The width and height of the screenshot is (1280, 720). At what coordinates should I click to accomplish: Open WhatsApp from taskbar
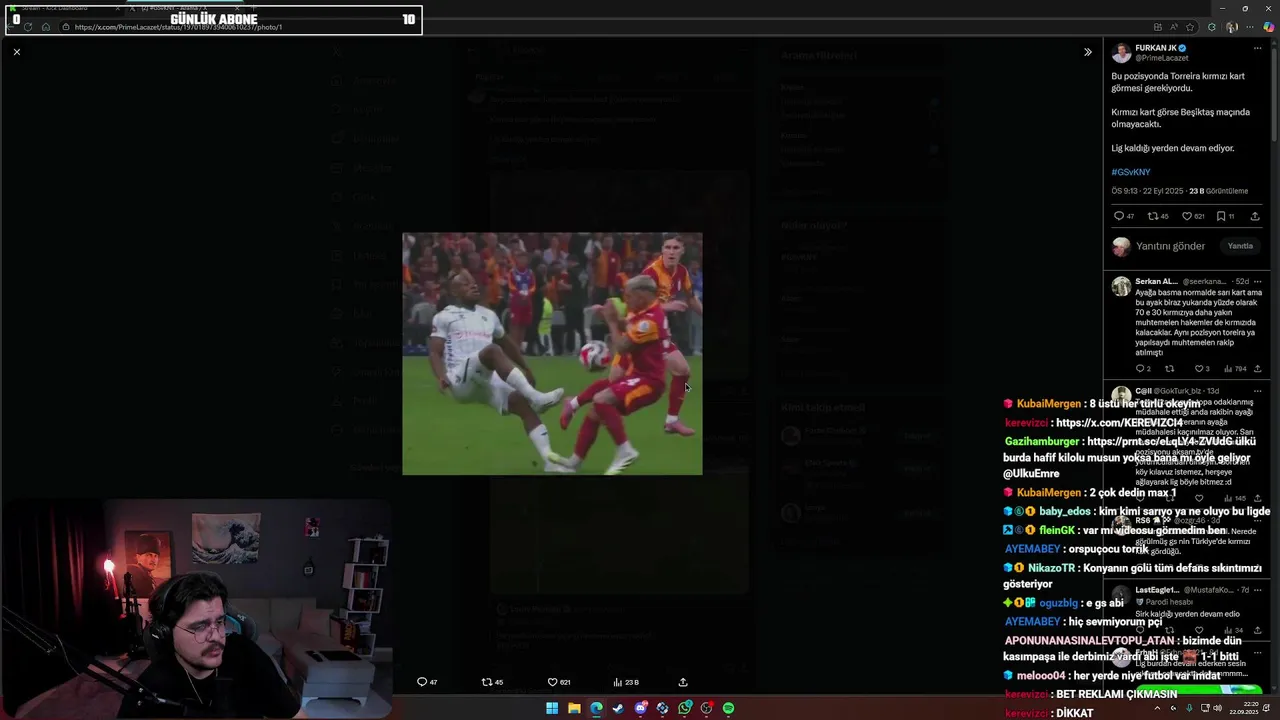[x=684, y=708]
